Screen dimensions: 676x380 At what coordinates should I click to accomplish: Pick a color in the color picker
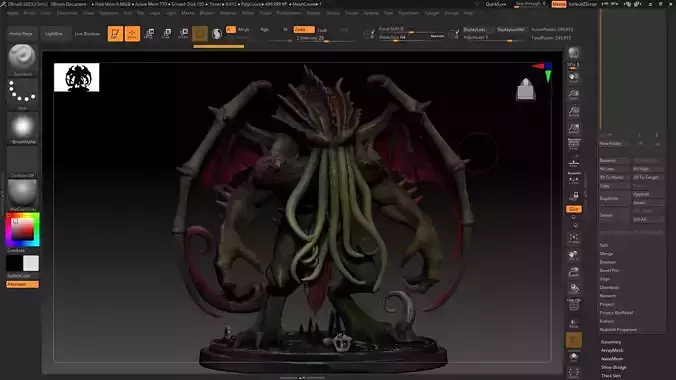tap(22, 229)
